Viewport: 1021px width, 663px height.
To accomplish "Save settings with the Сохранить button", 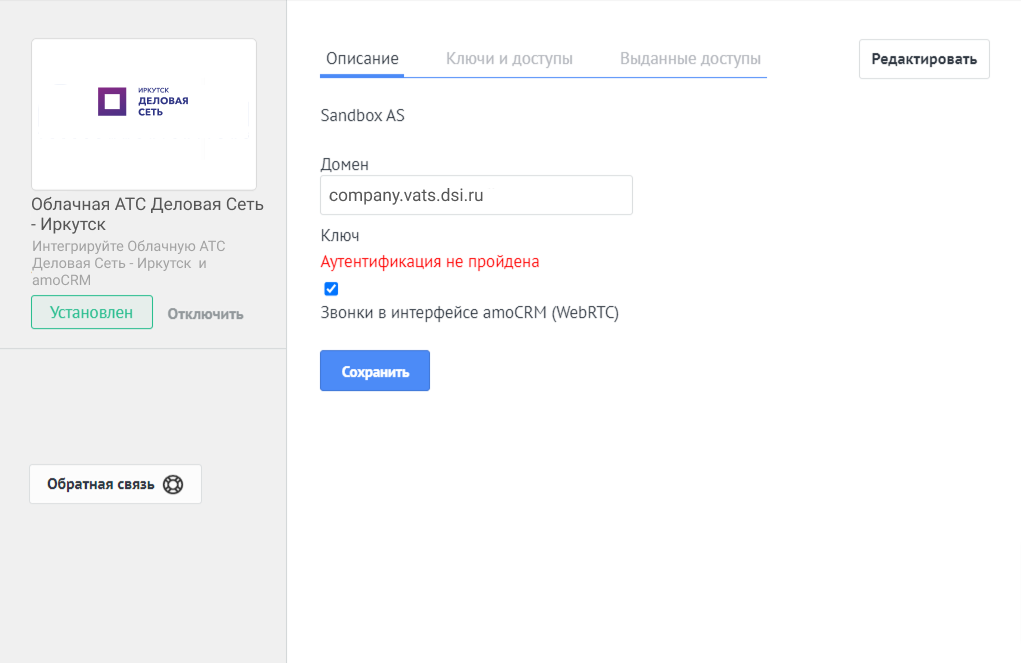I will [375, 371].
